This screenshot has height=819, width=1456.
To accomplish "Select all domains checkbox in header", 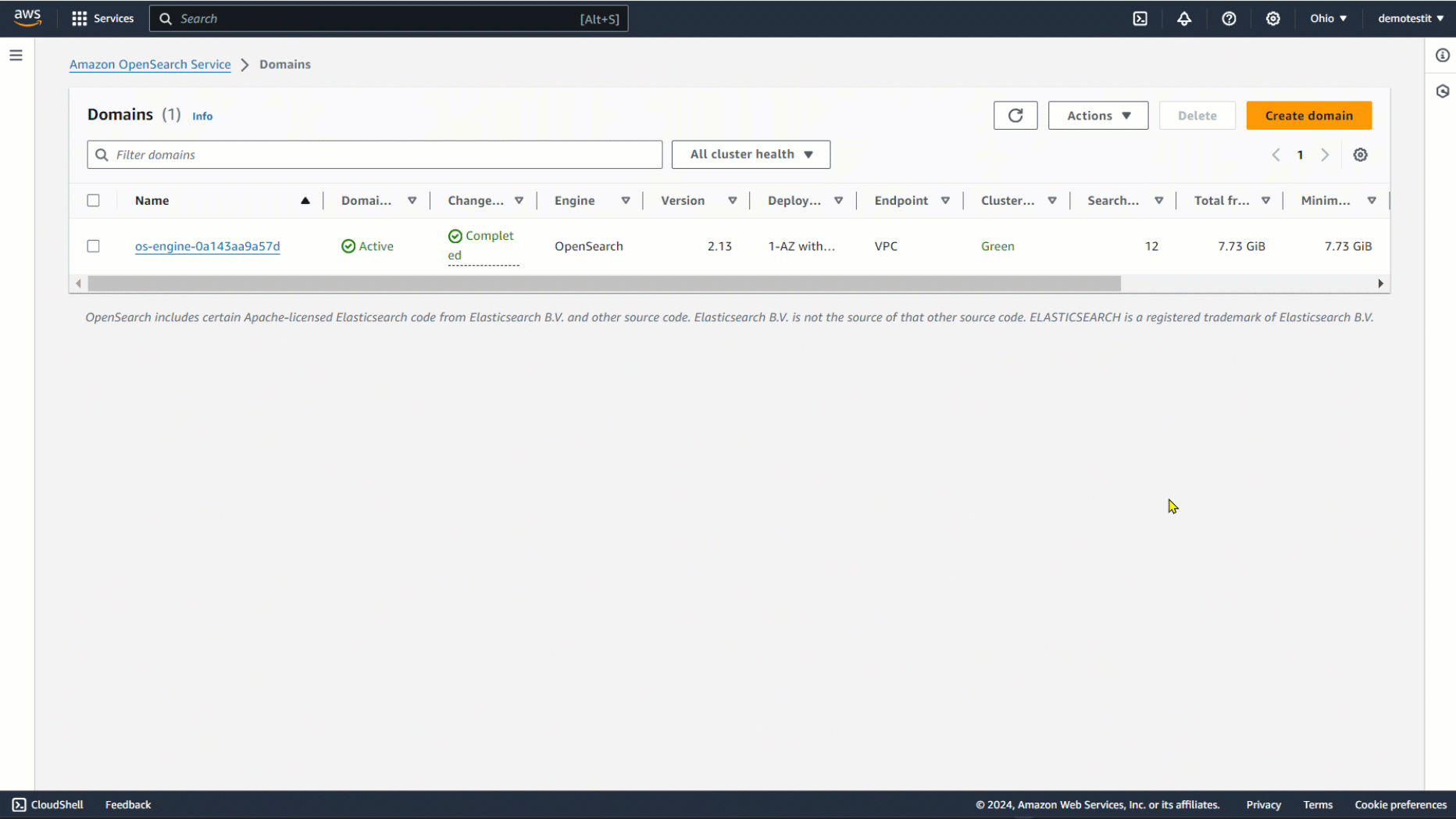I will [94, 201].
